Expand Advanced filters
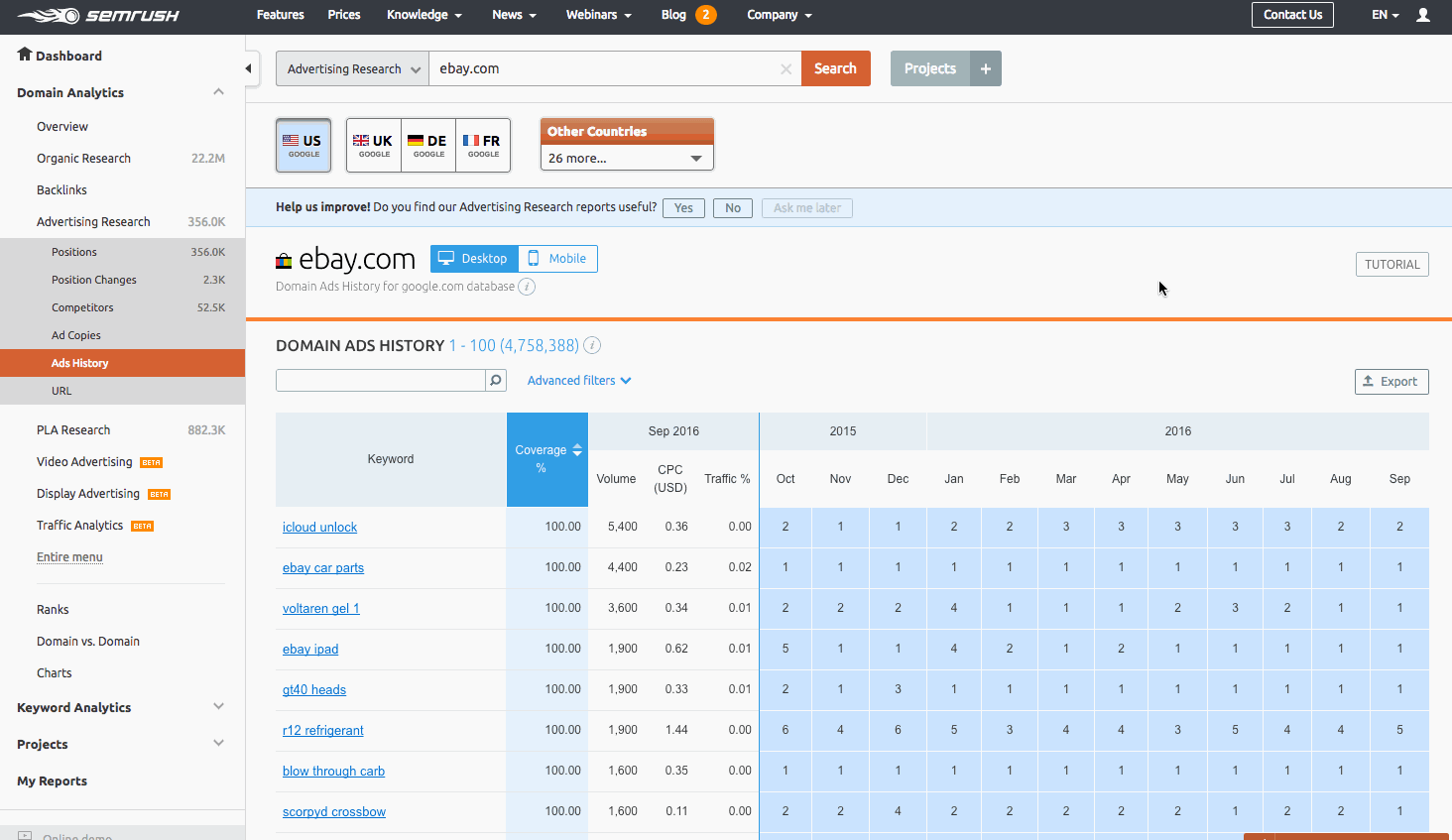The image size is (1452, 840). [579, 381]
